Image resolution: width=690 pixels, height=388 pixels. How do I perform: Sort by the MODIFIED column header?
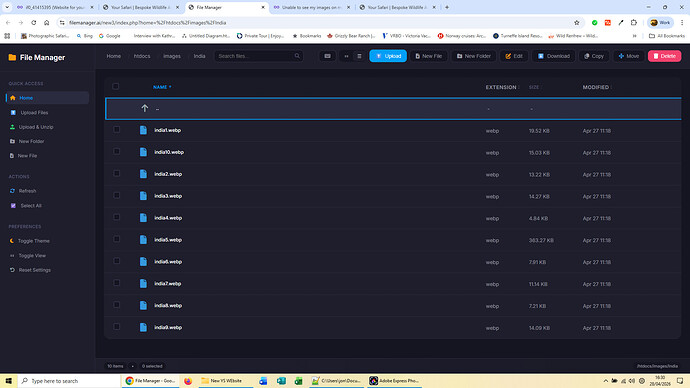click(597, 87)
